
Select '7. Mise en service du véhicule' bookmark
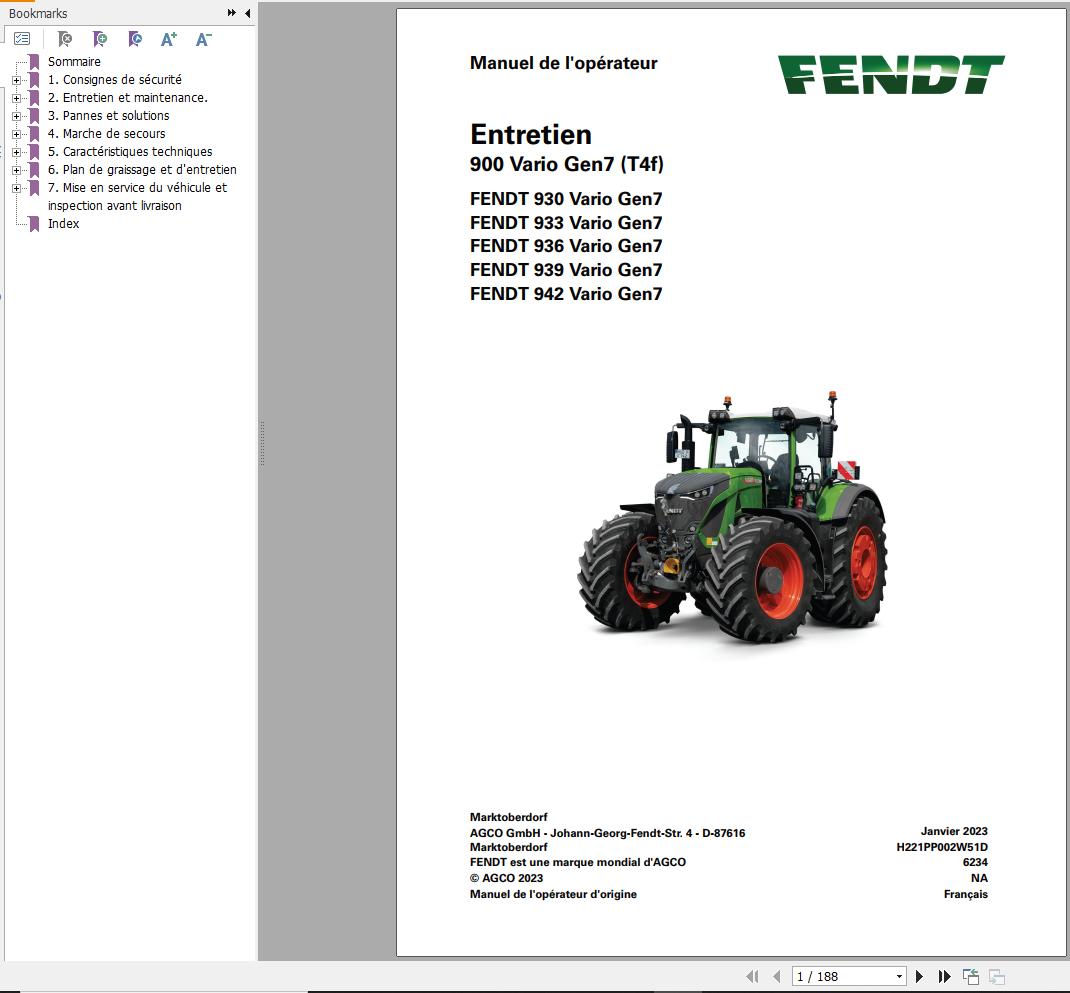pyautogui.click(x=137, y=197)
